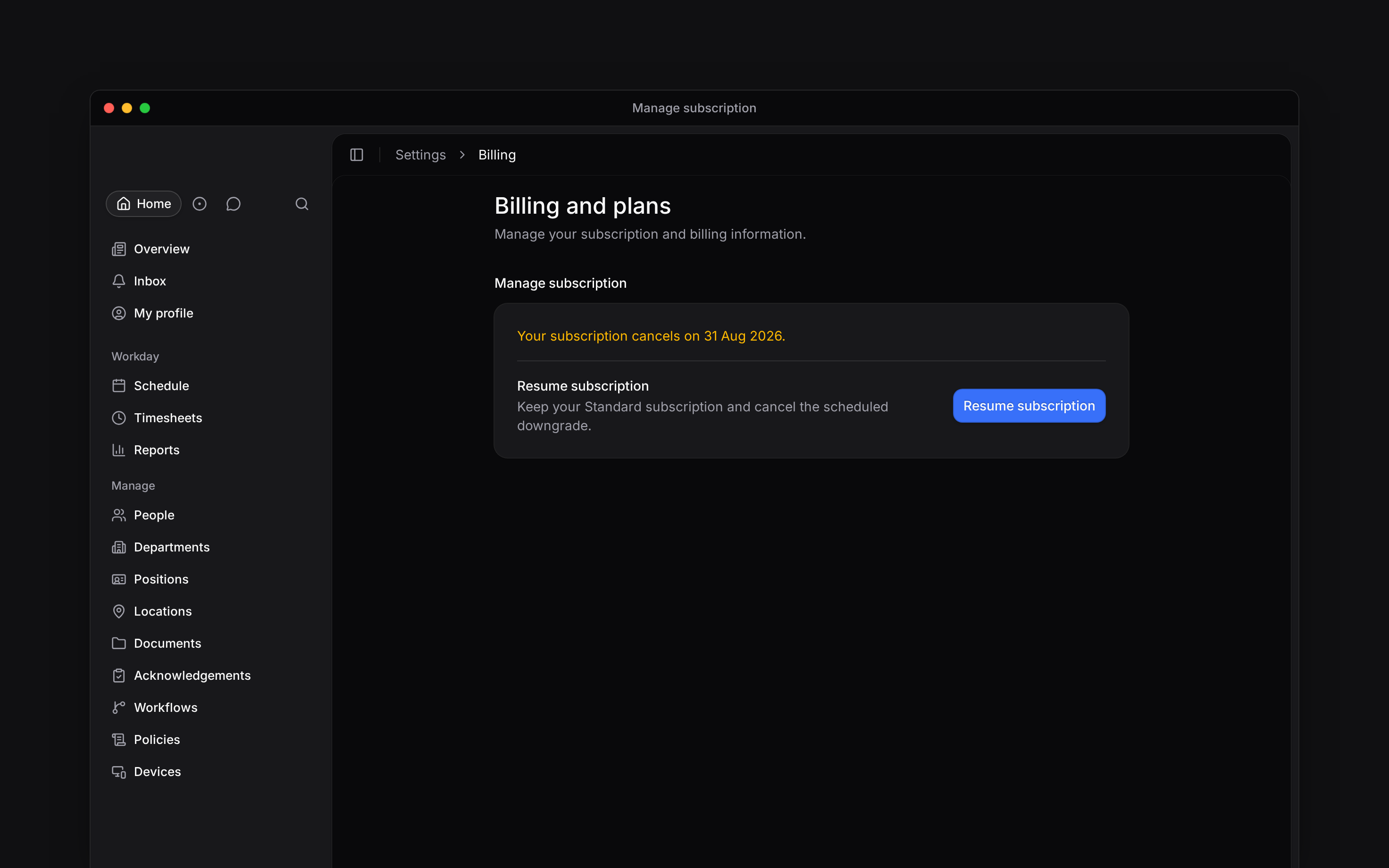Image resolution: width=1389 pixels, height=868 pixels.
Task: Click the Policies scroll icon
Action: click(x=119, y=740)
